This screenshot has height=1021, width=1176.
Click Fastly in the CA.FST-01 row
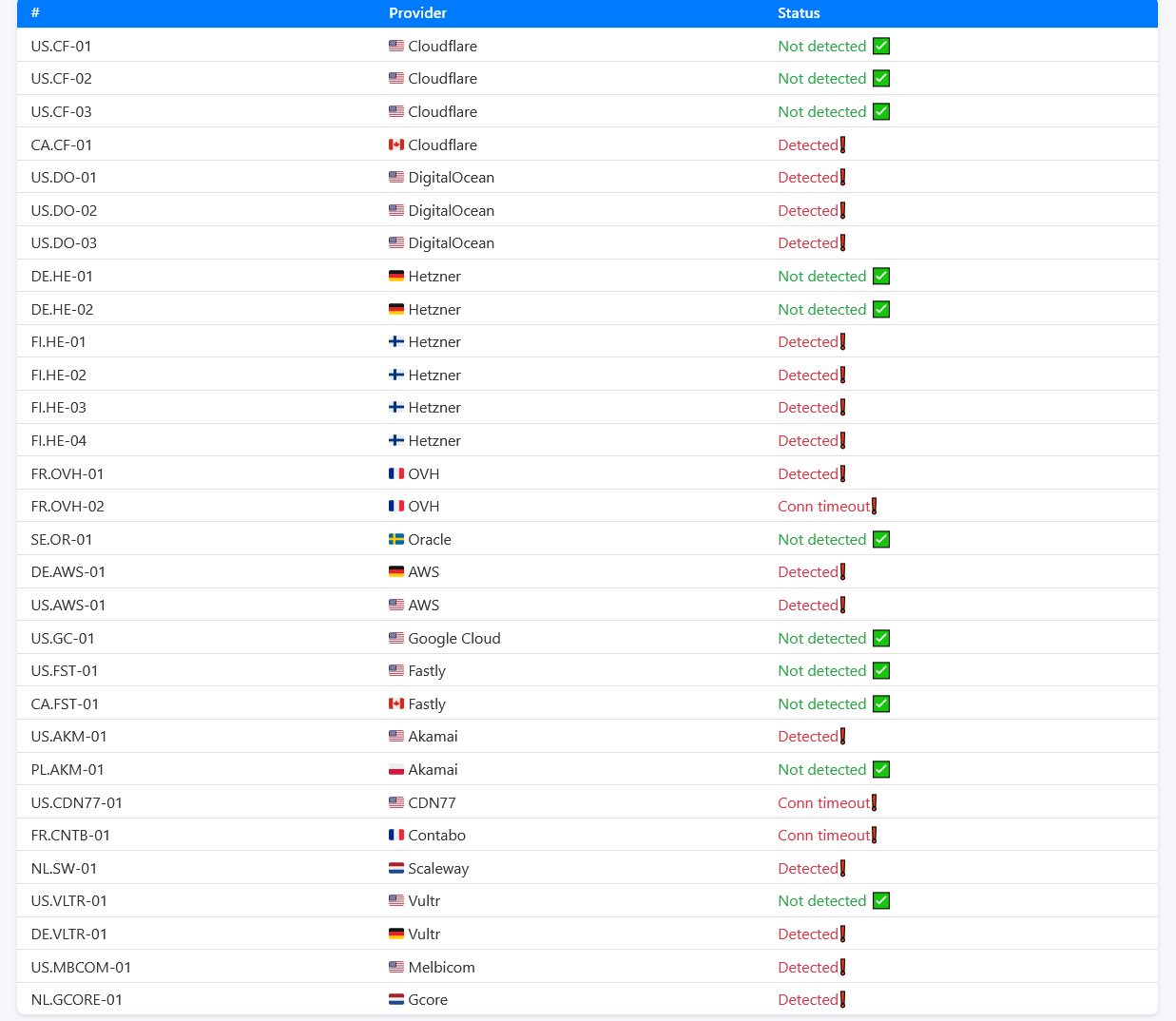(x=427, y=704)
